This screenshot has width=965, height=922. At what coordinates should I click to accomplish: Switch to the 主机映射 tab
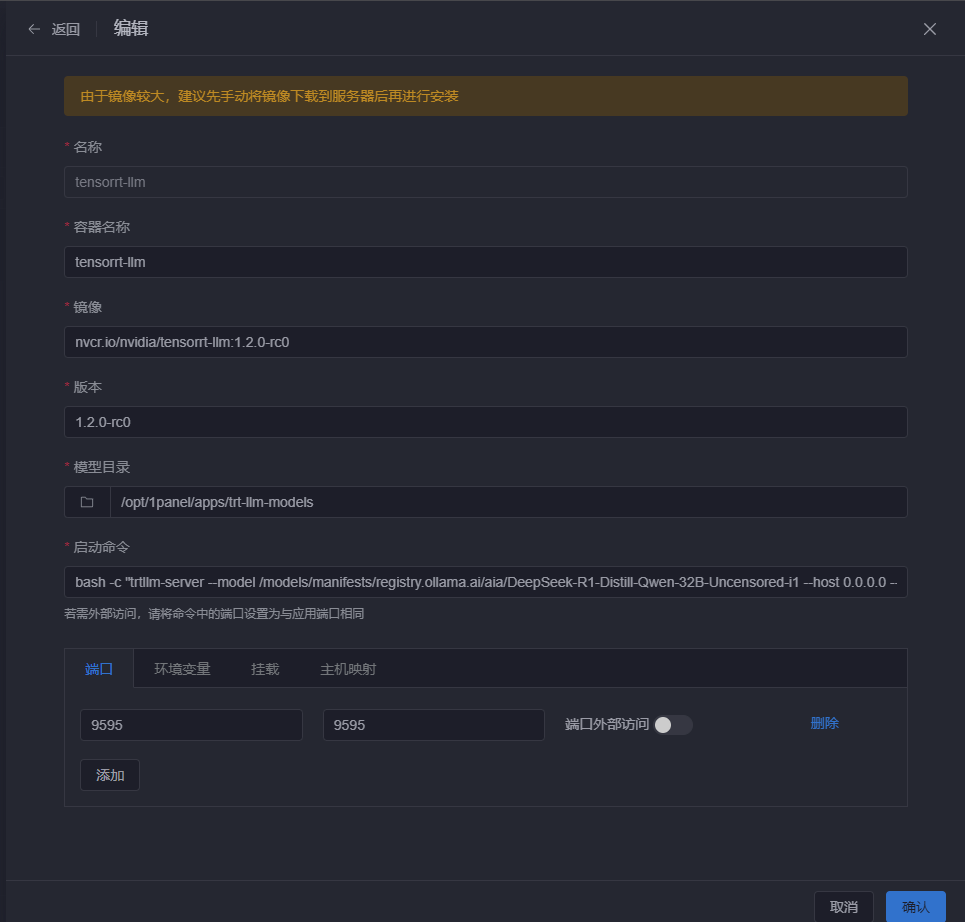pyautogui.click(x=348, y=669)
